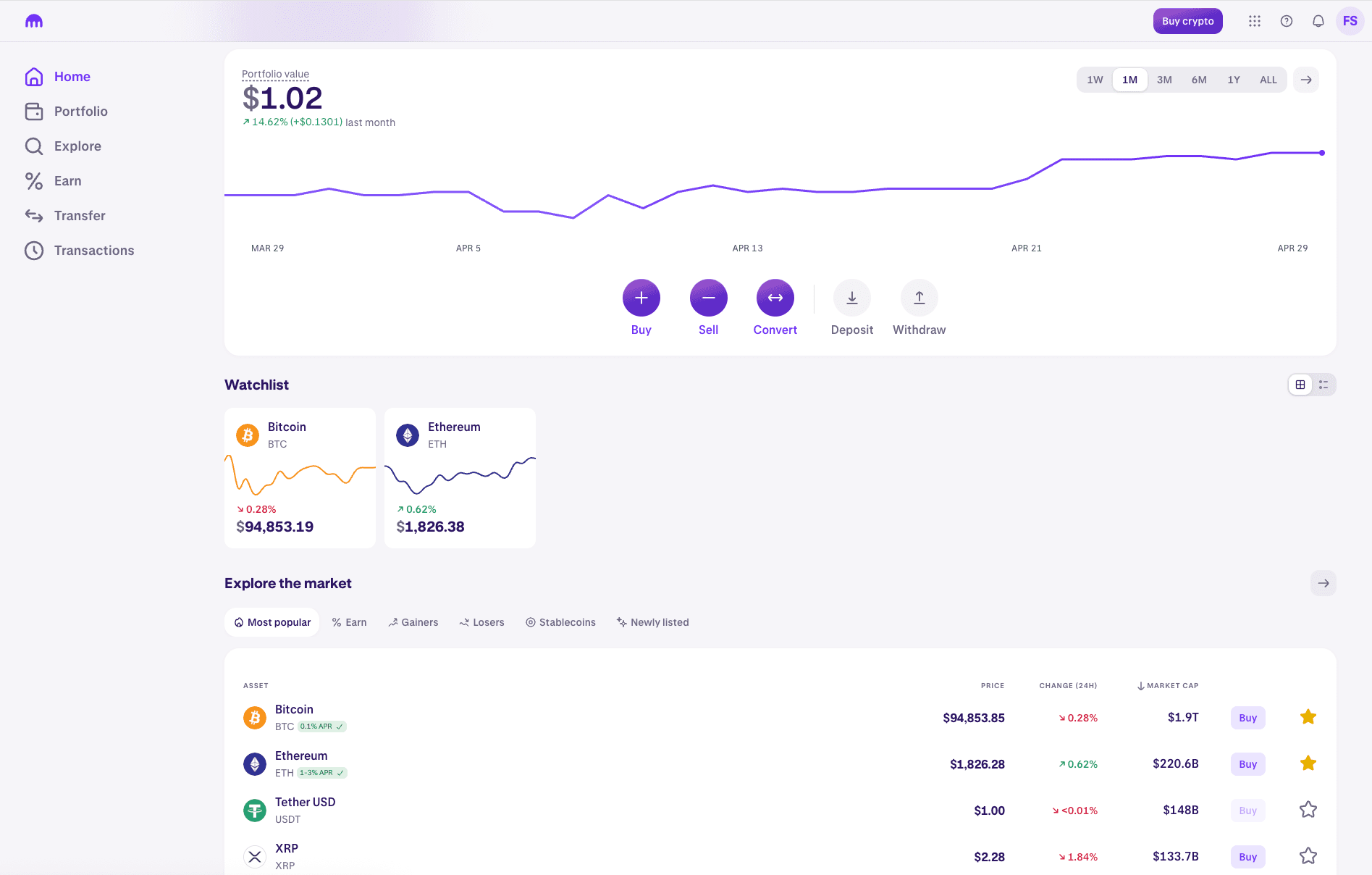Select the Most popular market tab
The image size is (1372, 875).
pyautogui.click(x=272, y=622)
